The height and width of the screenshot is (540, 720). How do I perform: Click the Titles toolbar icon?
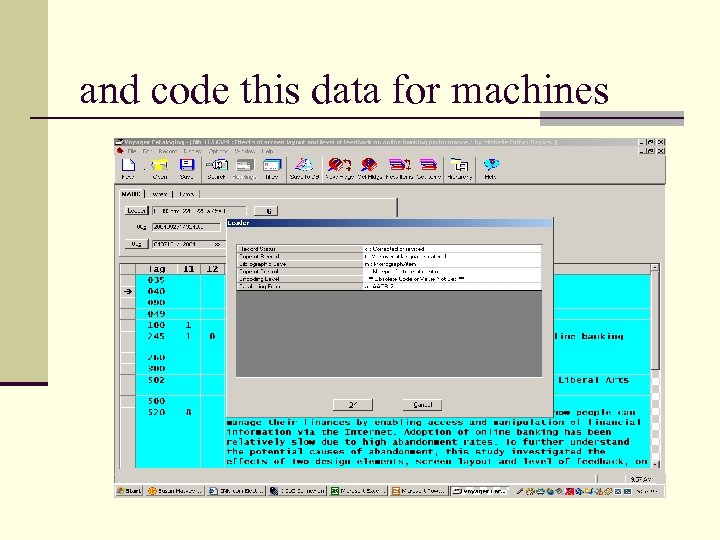click(272, 169)
